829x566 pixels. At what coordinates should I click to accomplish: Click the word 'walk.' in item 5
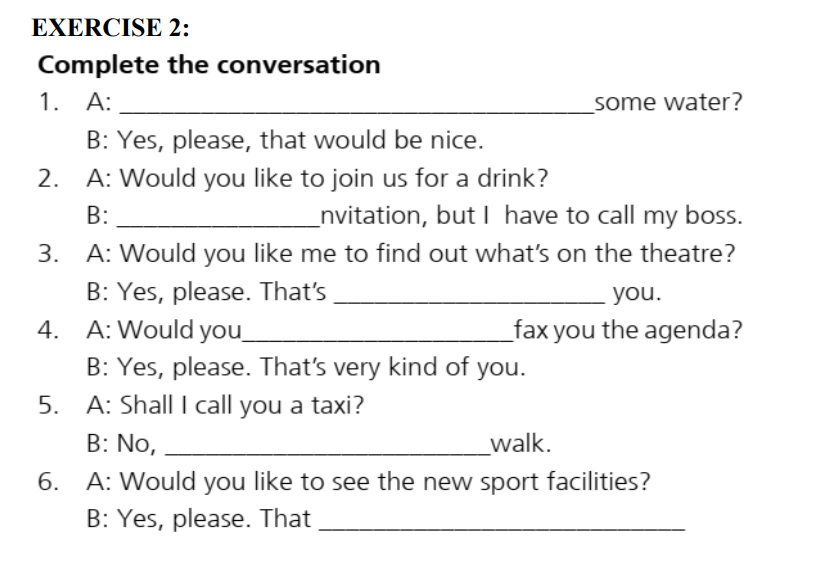coord(521,443)
